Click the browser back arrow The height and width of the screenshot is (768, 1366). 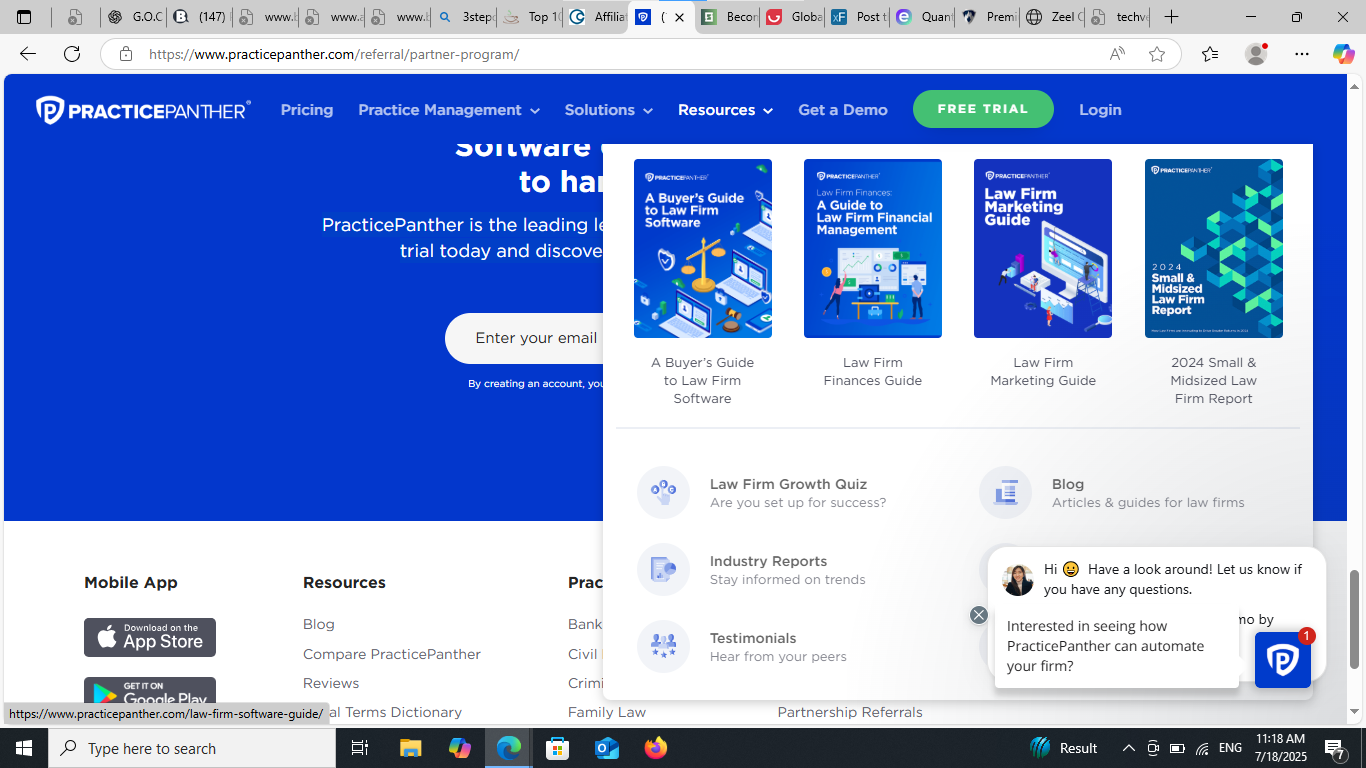point(28,54)
